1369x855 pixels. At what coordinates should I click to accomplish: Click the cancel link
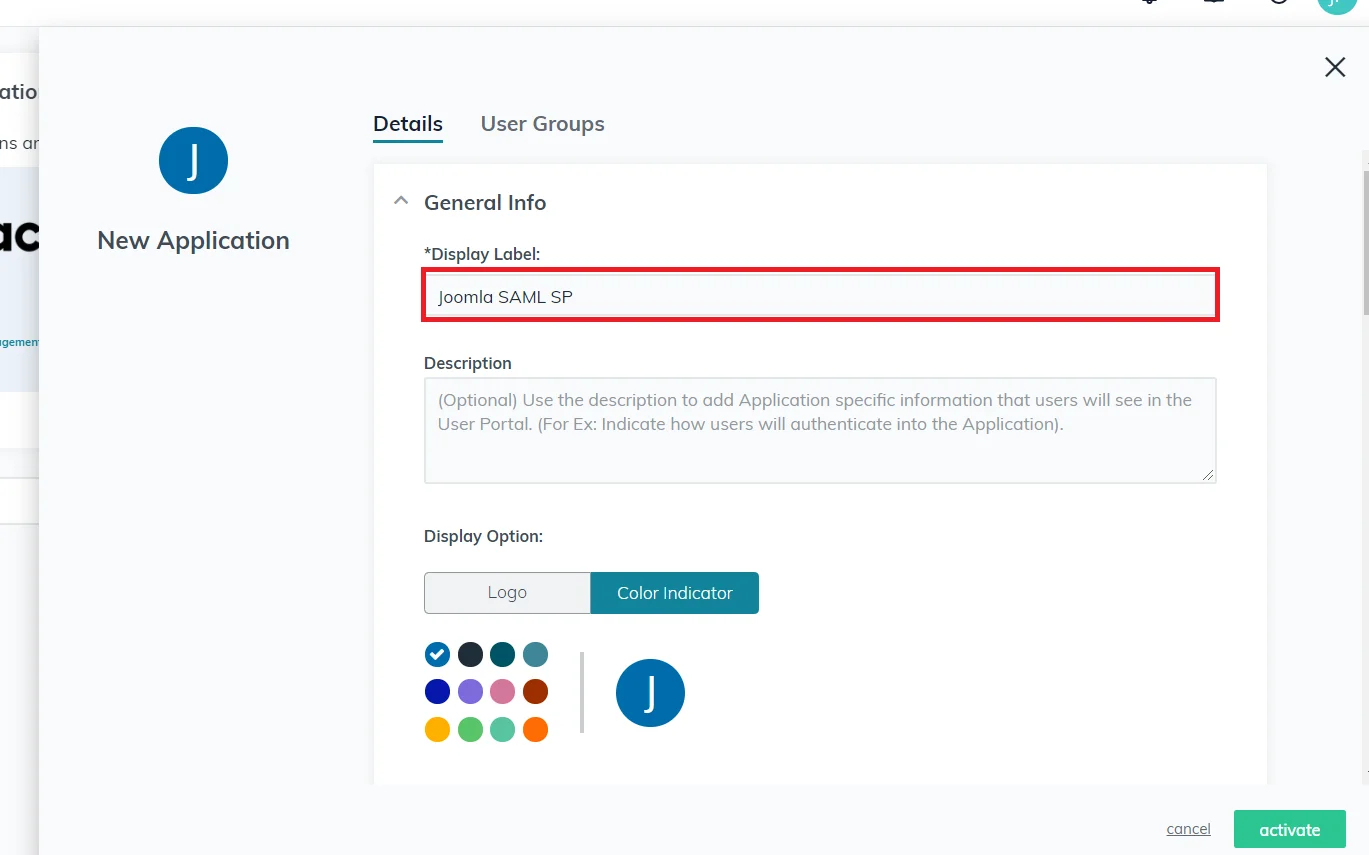tap(1188, 829)
